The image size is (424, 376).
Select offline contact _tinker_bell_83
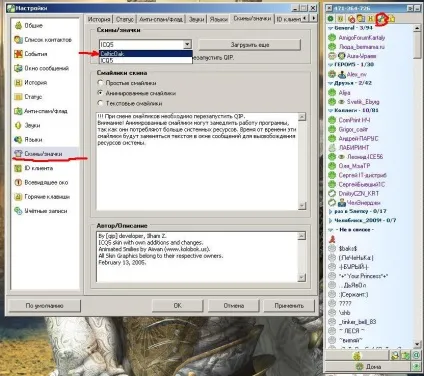point(357,322)
